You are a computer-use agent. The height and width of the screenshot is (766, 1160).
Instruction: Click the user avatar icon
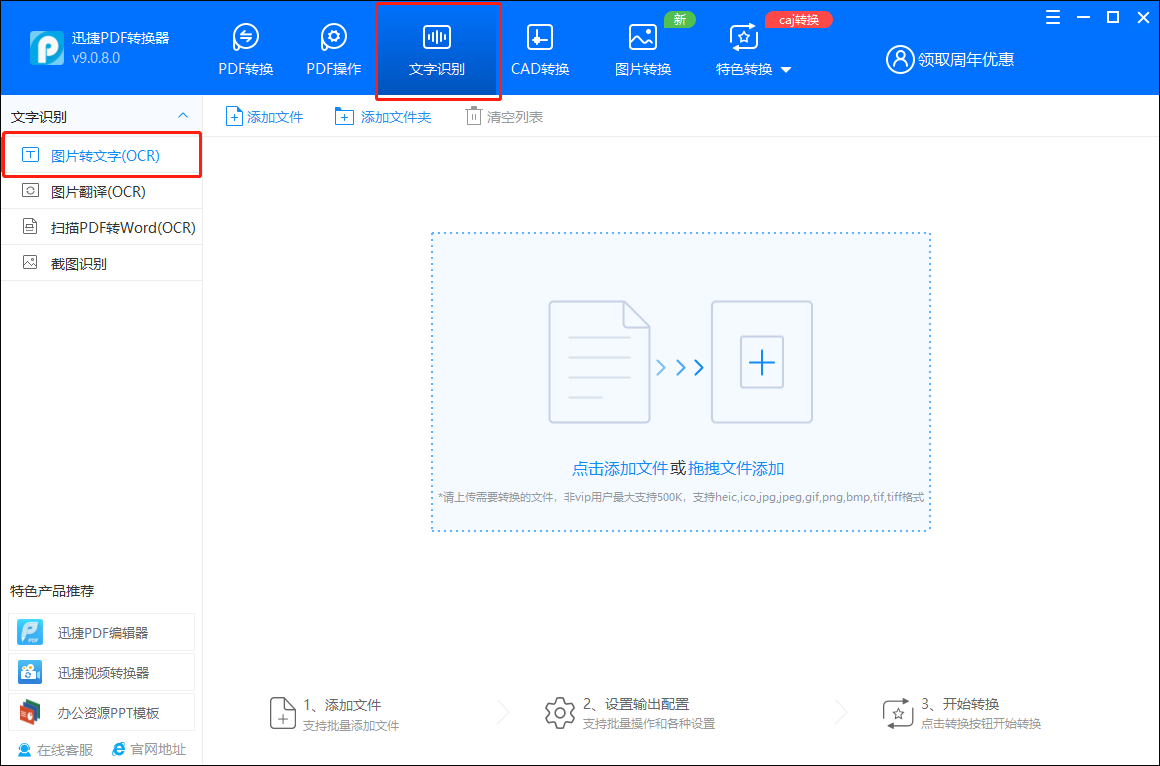[900, 59]
